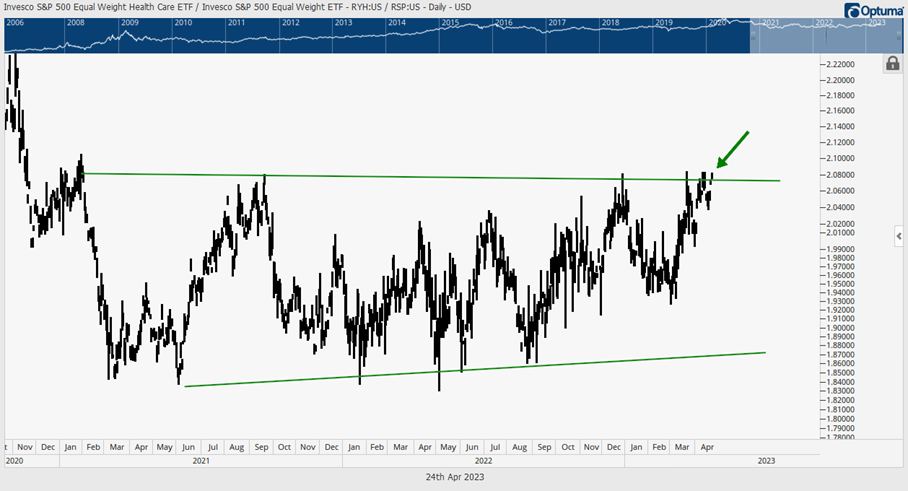The image size is (908, 491).
Task: Choose 2016 in the overview timeline
Action: coord(504,23)
